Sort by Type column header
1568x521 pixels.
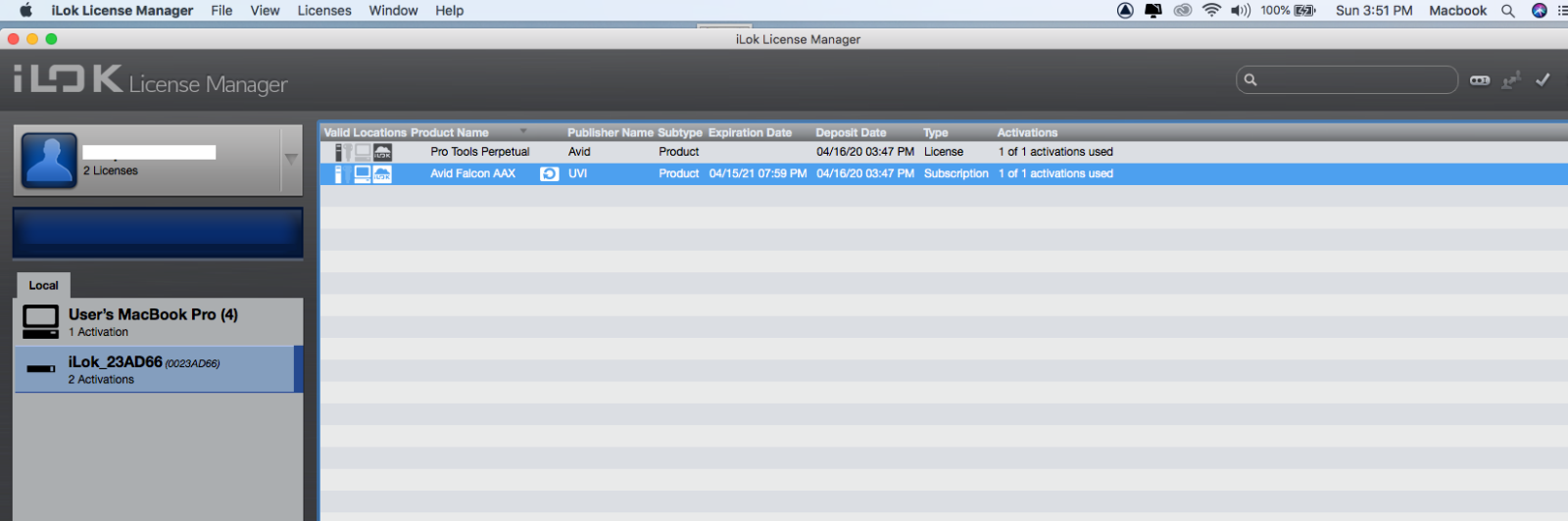[x=936, y=132]
